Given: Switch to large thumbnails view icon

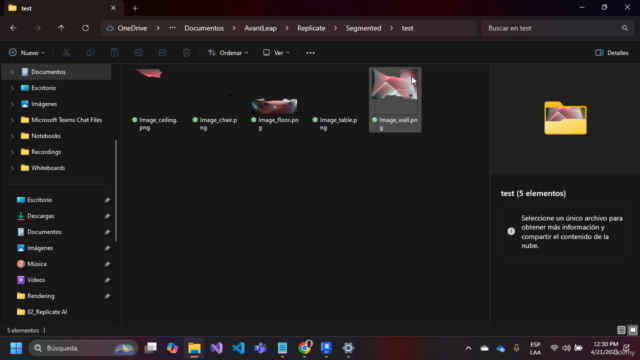Looking at the screenshot, I should pos(633,330).
